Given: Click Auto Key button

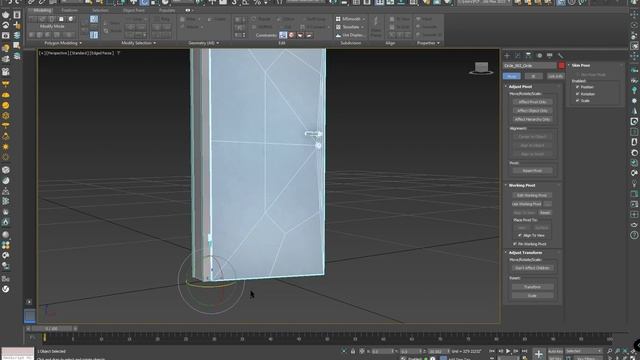Looking at the screenshot, I should (555, 351).
